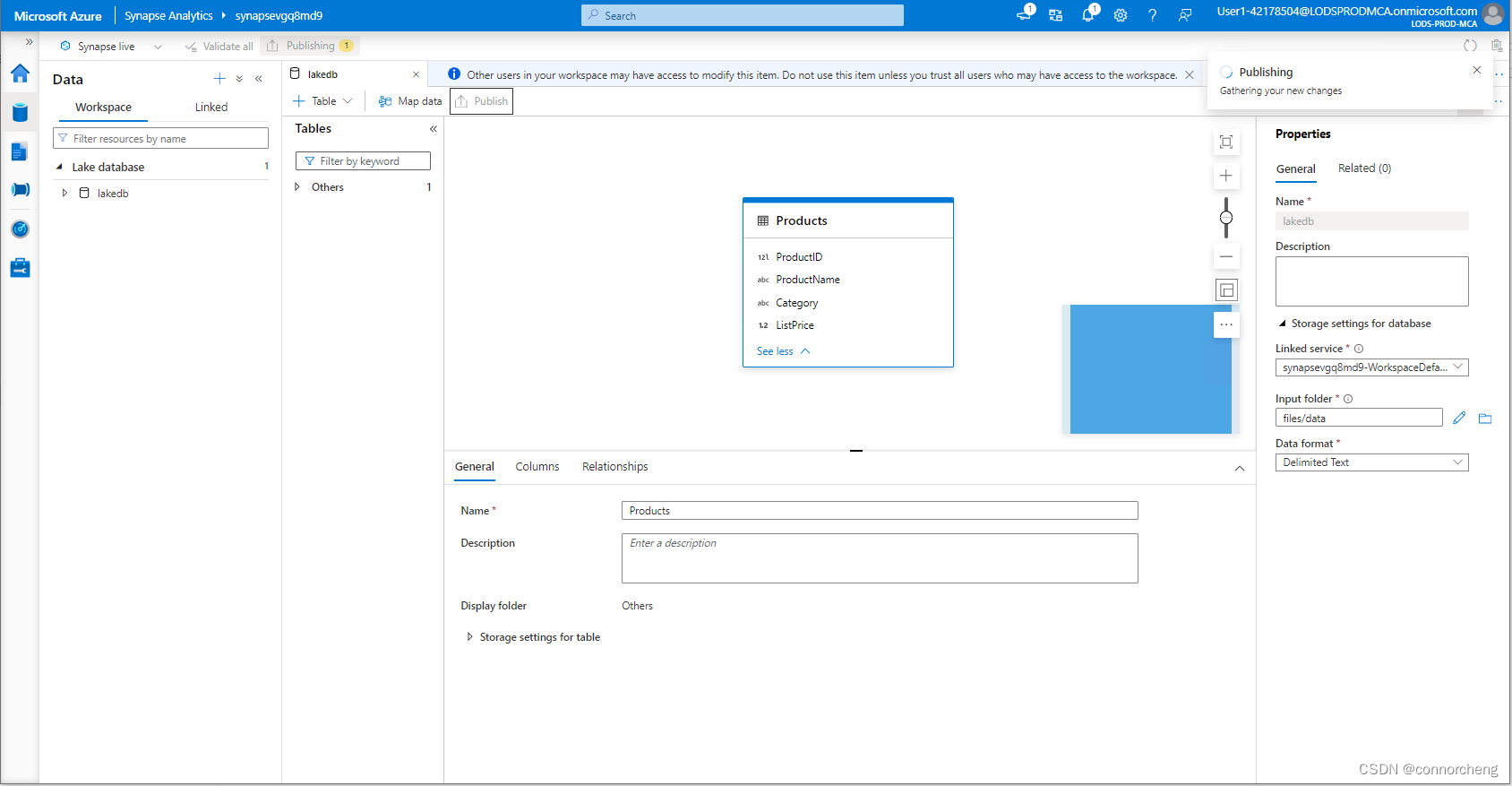The image size is (1512, 786).
Task: Open the help question mark icon
Action: [1153, 15]
